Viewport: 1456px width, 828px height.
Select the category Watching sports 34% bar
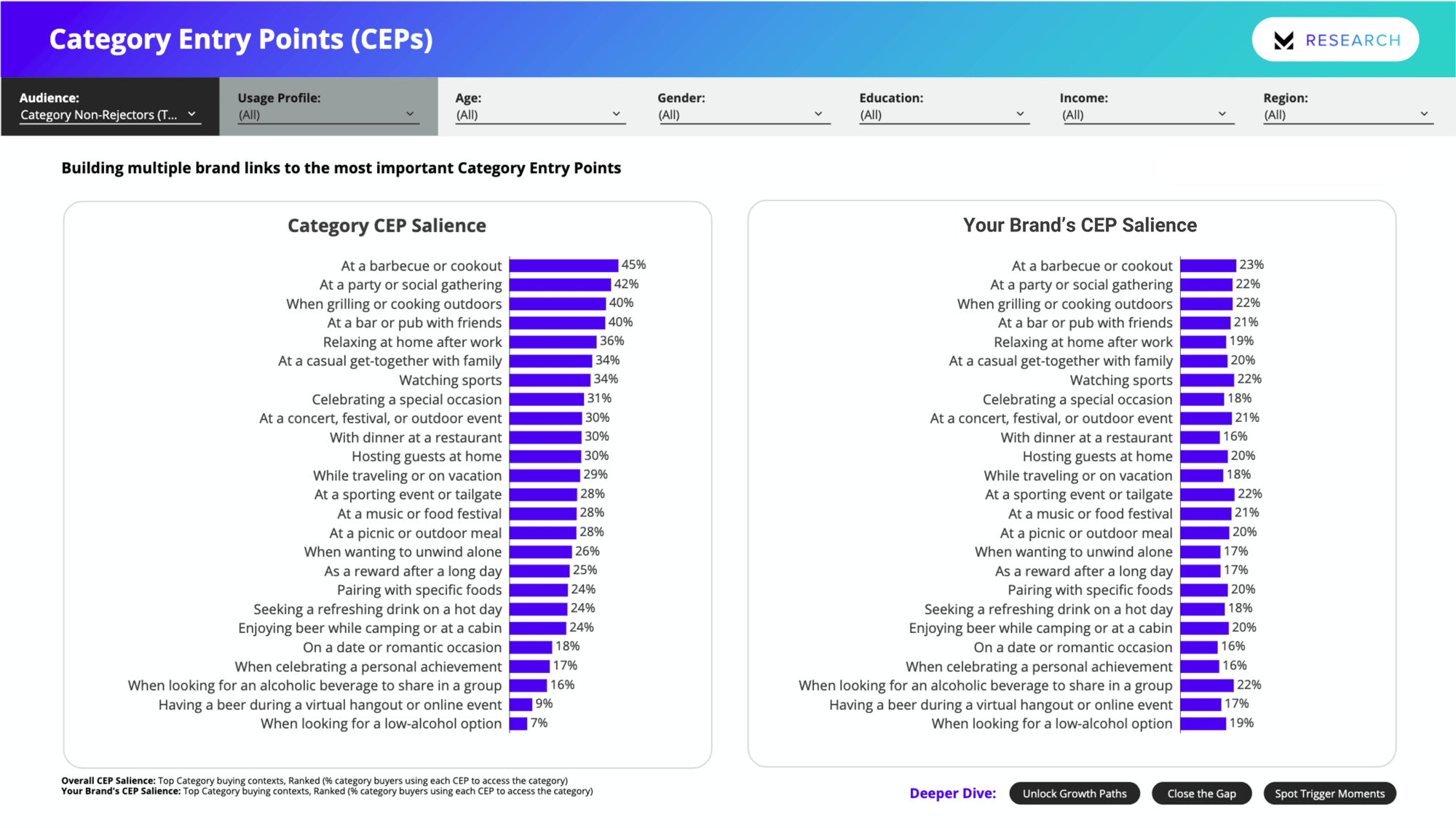tap(550, 380)
